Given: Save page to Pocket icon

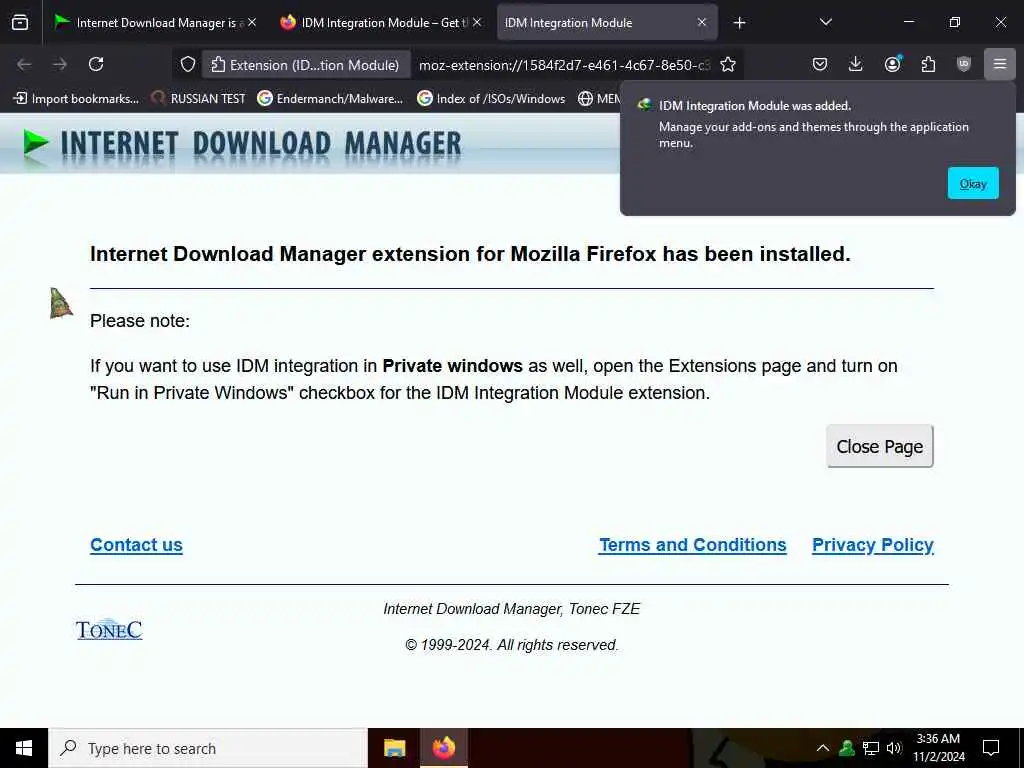Looking at the screenshot, I should (820, 64).
